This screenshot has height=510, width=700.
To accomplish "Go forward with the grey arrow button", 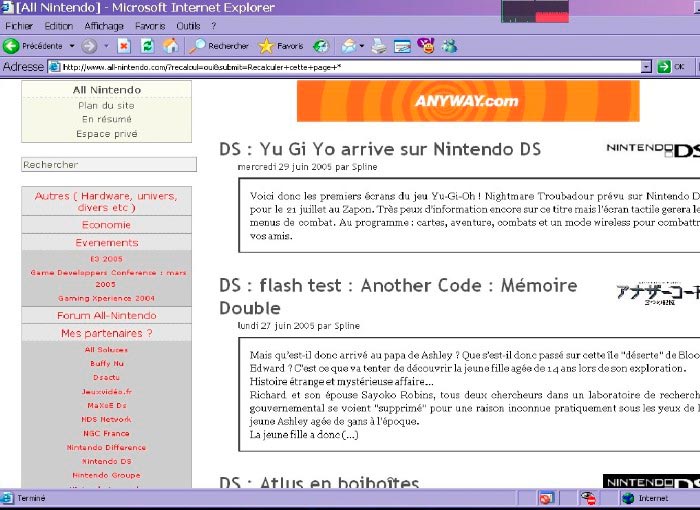I will click(x=89, y=46).
